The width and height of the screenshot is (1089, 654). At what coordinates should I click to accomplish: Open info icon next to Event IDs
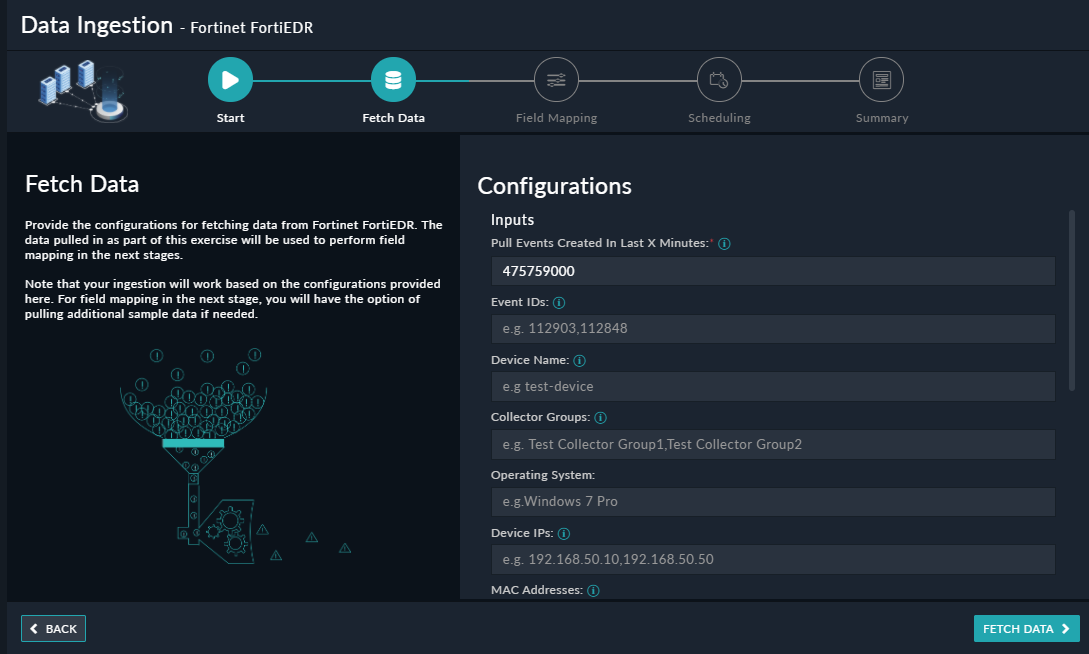pos(559,303)
